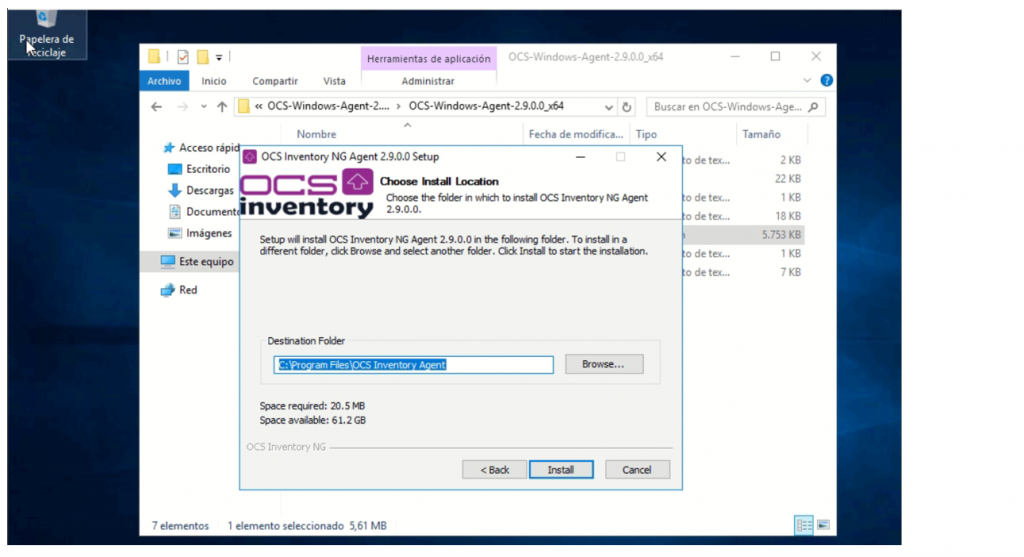
Task: Select Red in the navigation pane
Action: pyautogui.click(x=179, y=290)
